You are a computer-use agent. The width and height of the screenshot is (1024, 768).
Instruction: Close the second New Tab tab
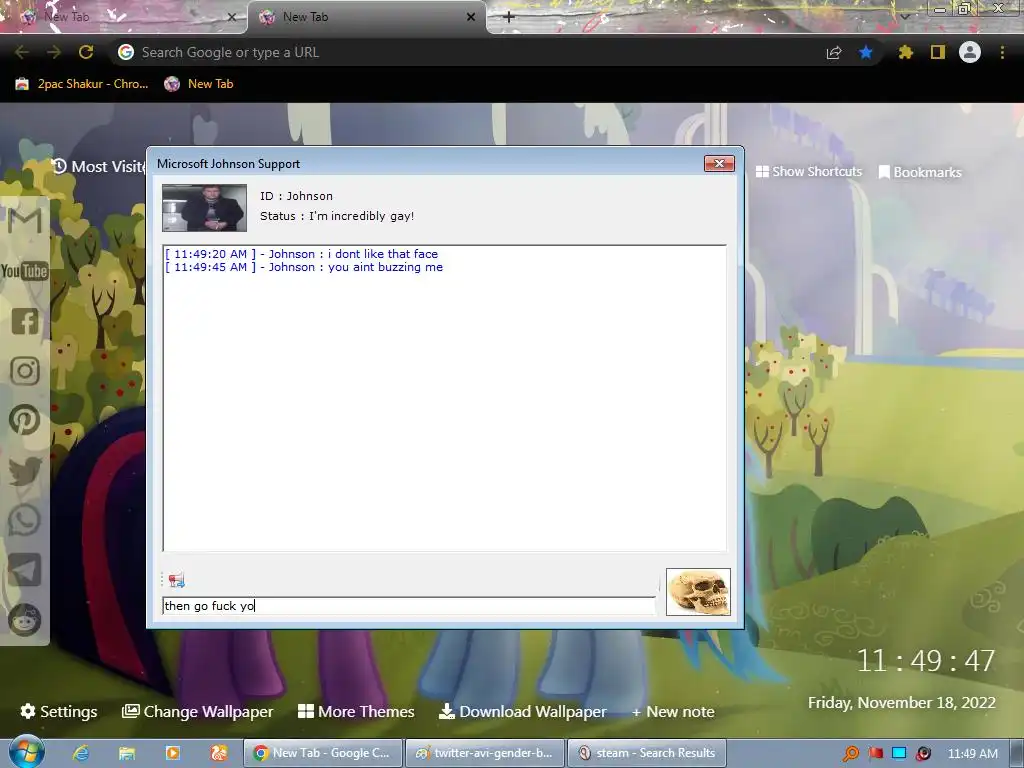(471, 17)
